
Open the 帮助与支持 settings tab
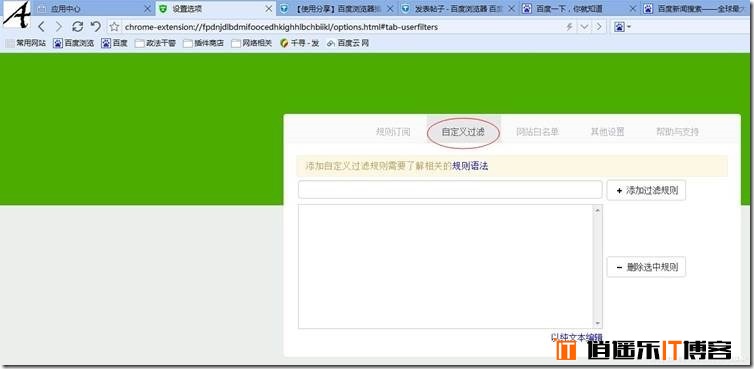pos(677,132)
